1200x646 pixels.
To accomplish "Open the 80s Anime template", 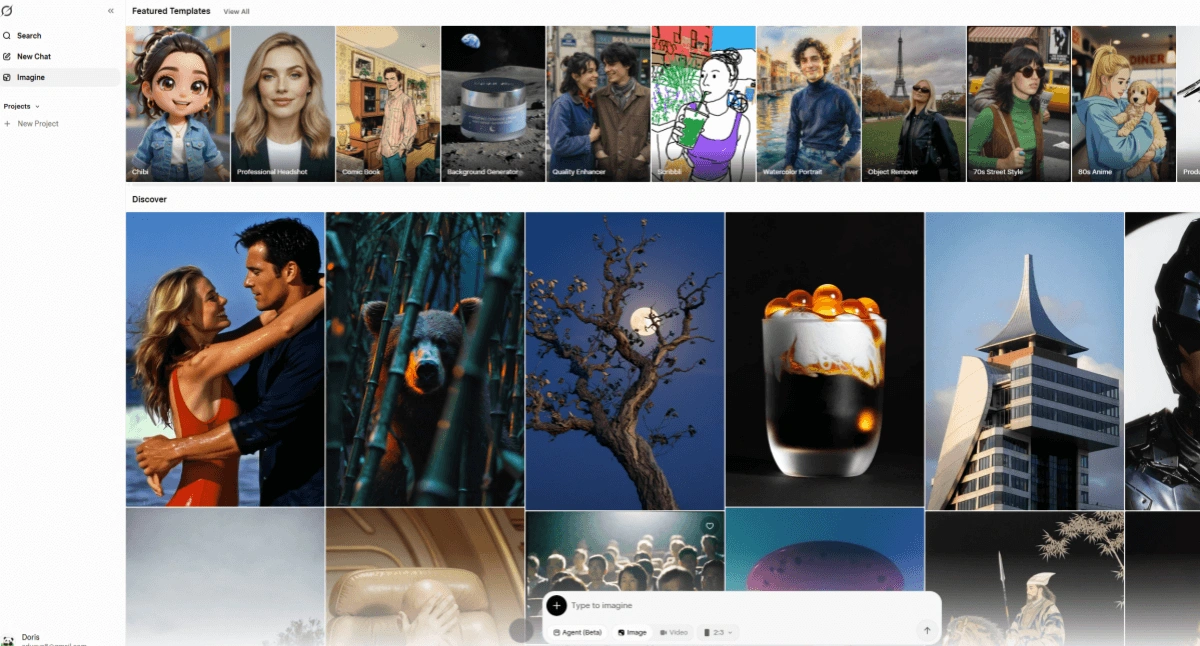I will click(1124, 103).
